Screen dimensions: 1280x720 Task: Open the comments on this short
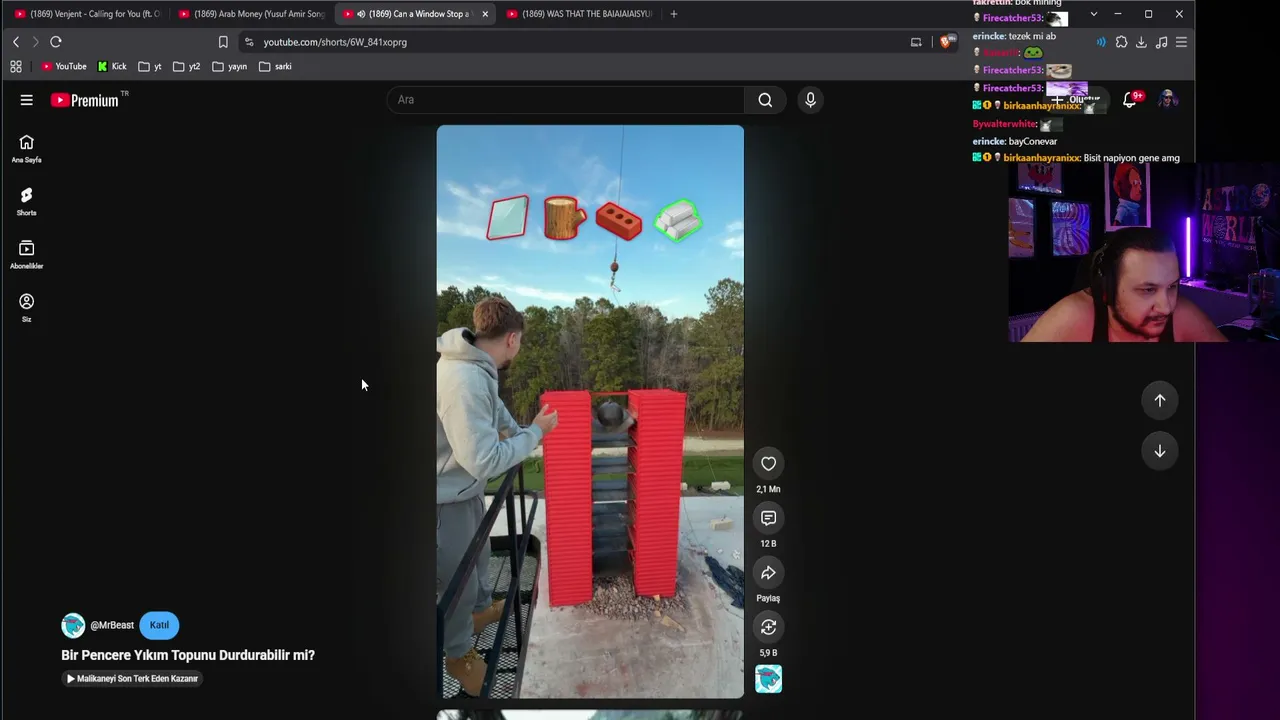click(768, 518)
